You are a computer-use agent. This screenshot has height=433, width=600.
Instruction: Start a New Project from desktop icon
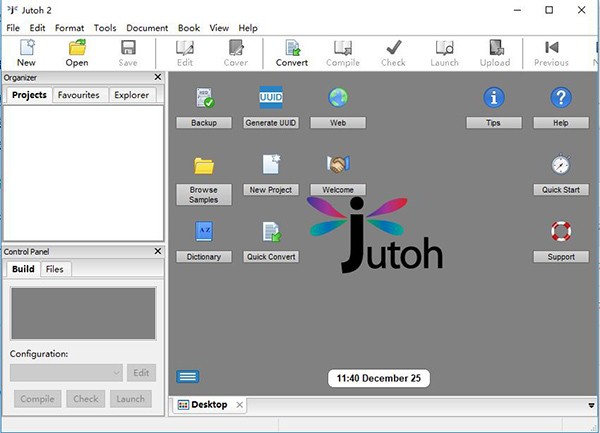pyautogui.click(x=271, y=165)
